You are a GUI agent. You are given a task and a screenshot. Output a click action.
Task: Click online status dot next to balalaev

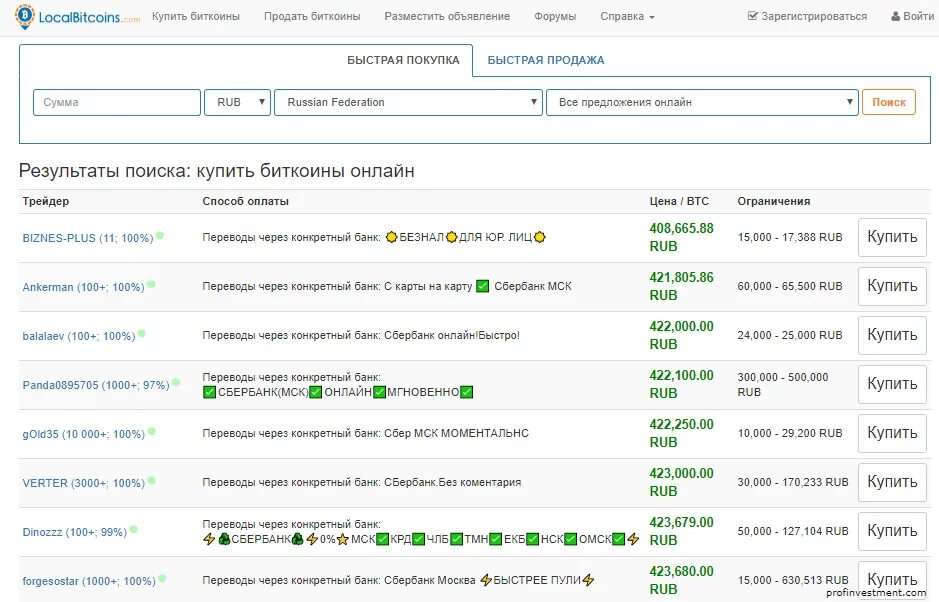coord(142,334)
